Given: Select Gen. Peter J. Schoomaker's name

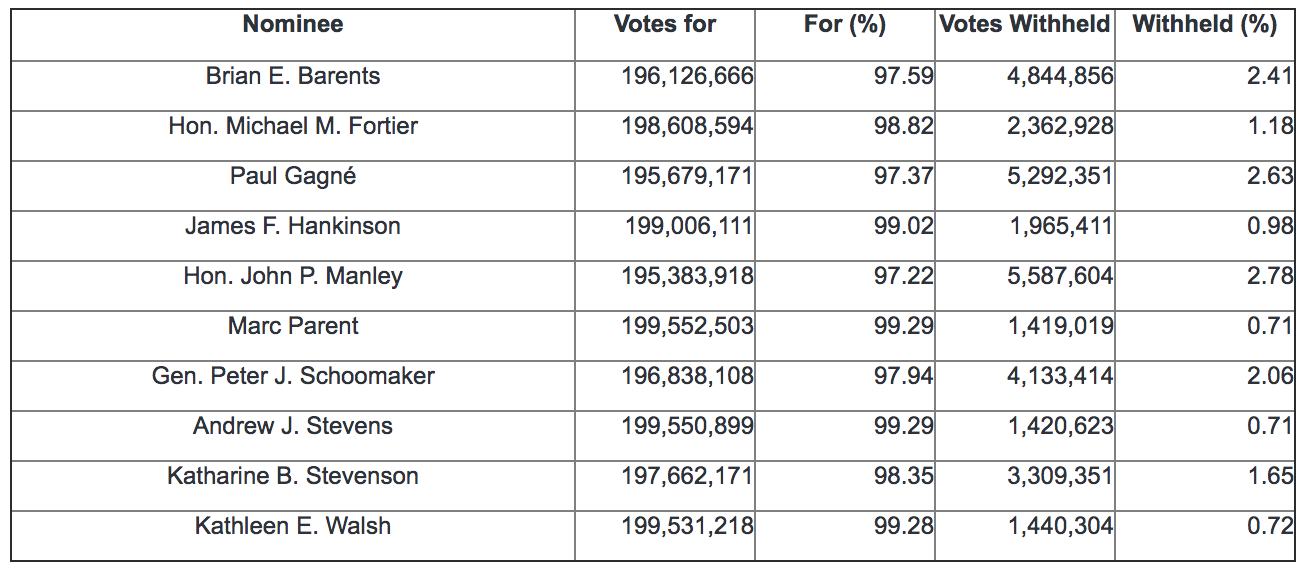Looking at the screenshot, I should [293, 376].
